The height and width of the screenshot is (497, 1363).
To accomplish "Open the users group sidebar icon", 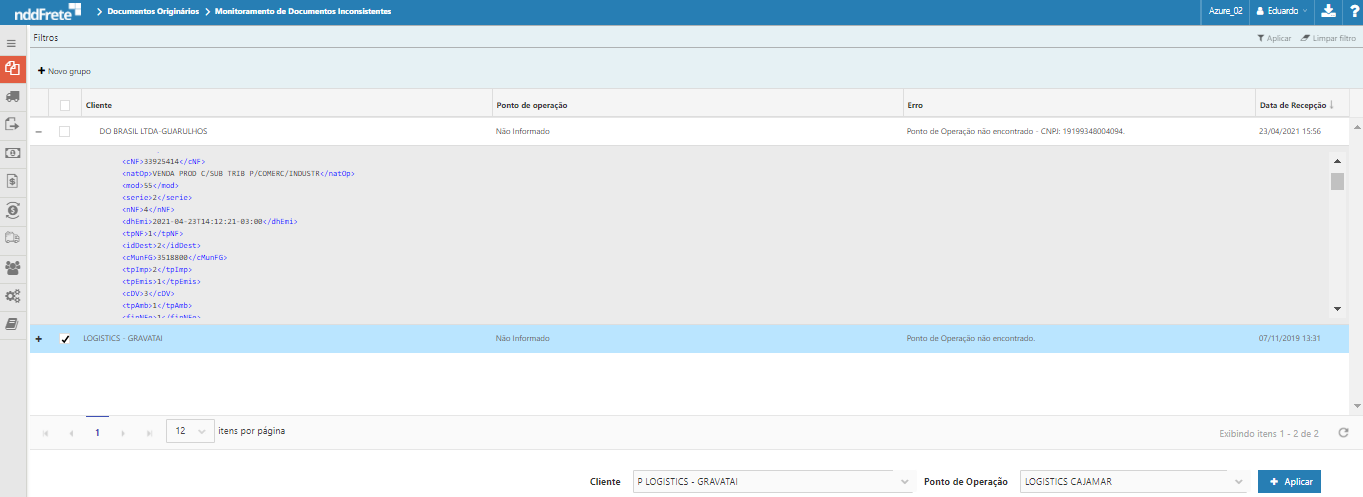I will point(12,268).
